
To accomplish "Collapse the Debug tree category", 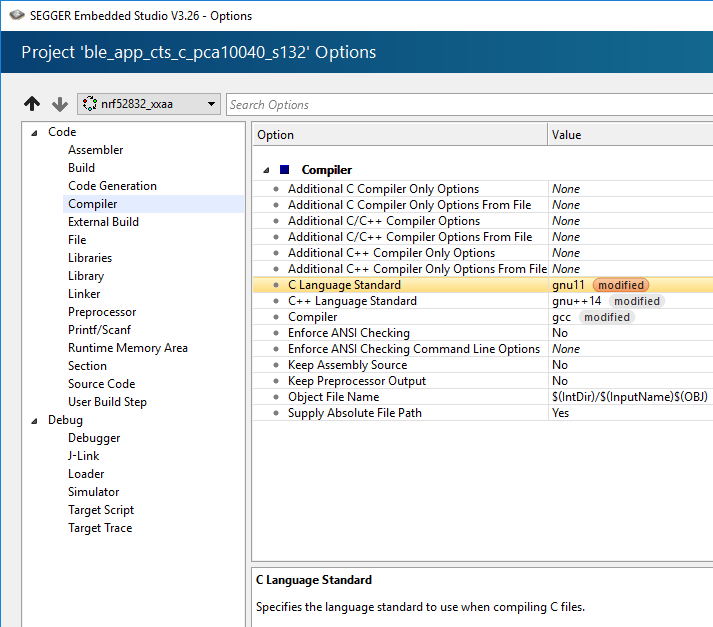I will (x=34, y=421).
